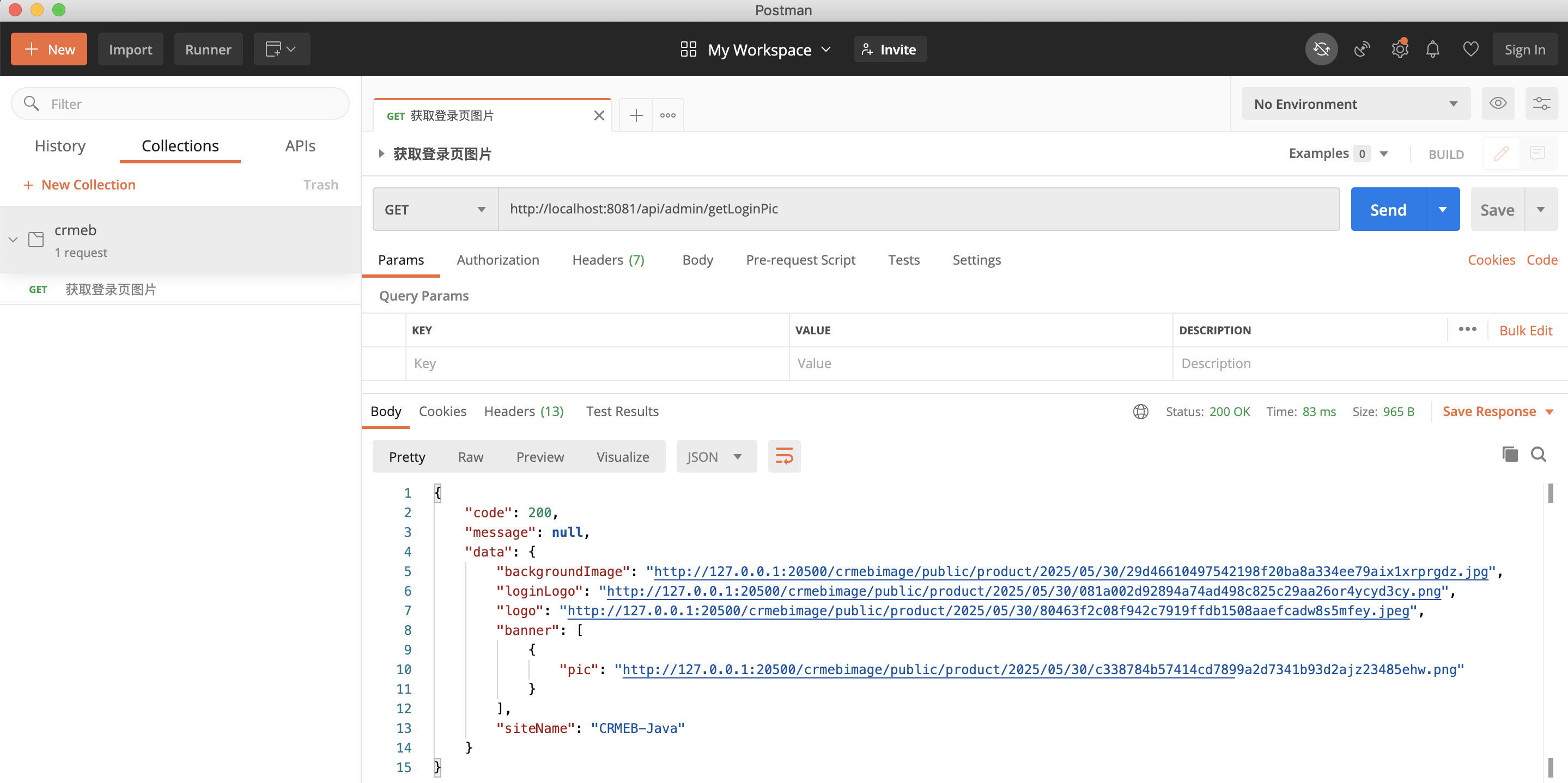Switch to the comments view icon
The height and width of the screenshot is (783, 1568).
click(1537, 154)
